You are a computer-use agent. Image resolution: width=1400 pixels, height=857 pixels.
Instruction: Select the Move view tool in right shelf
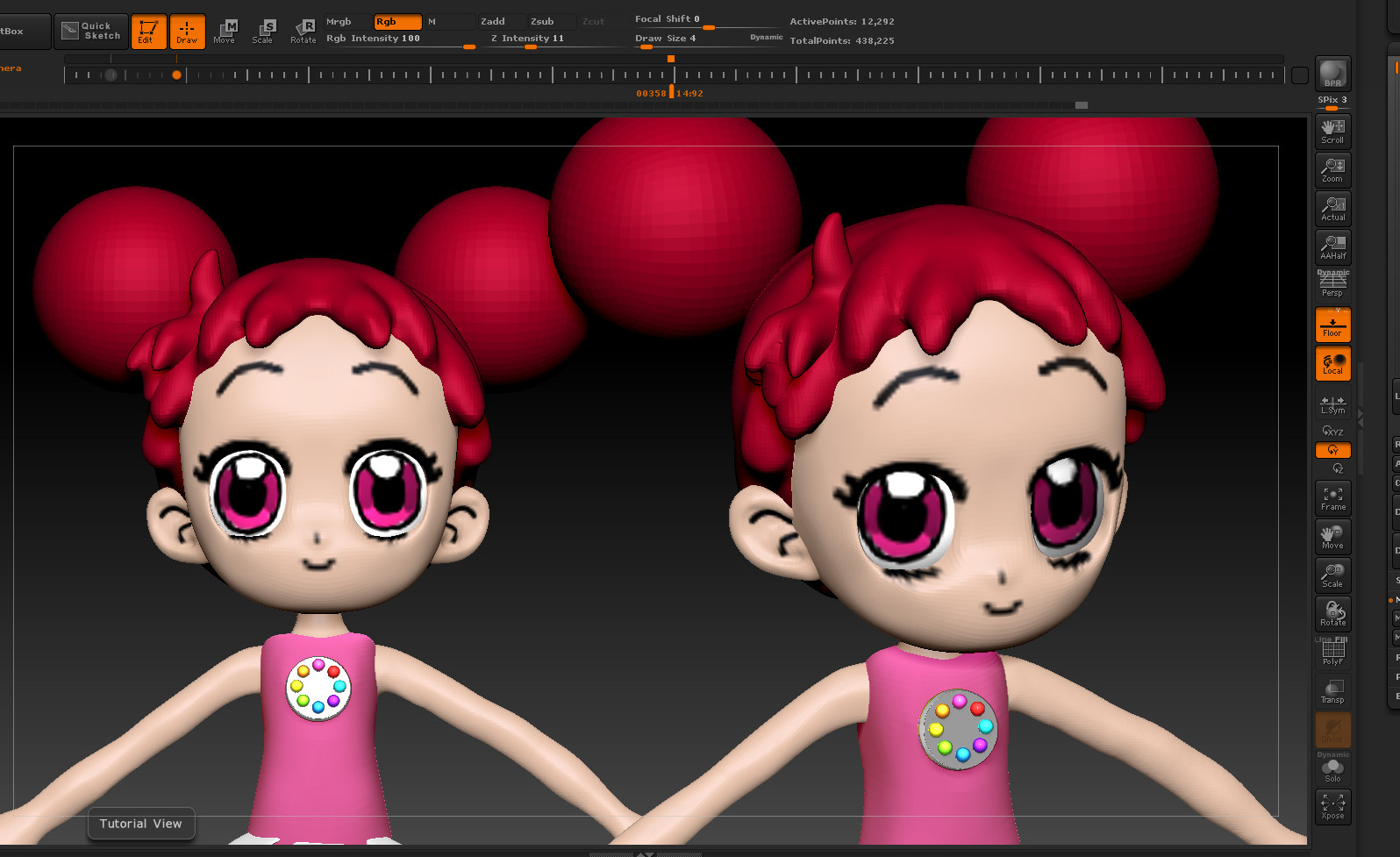1332,537
